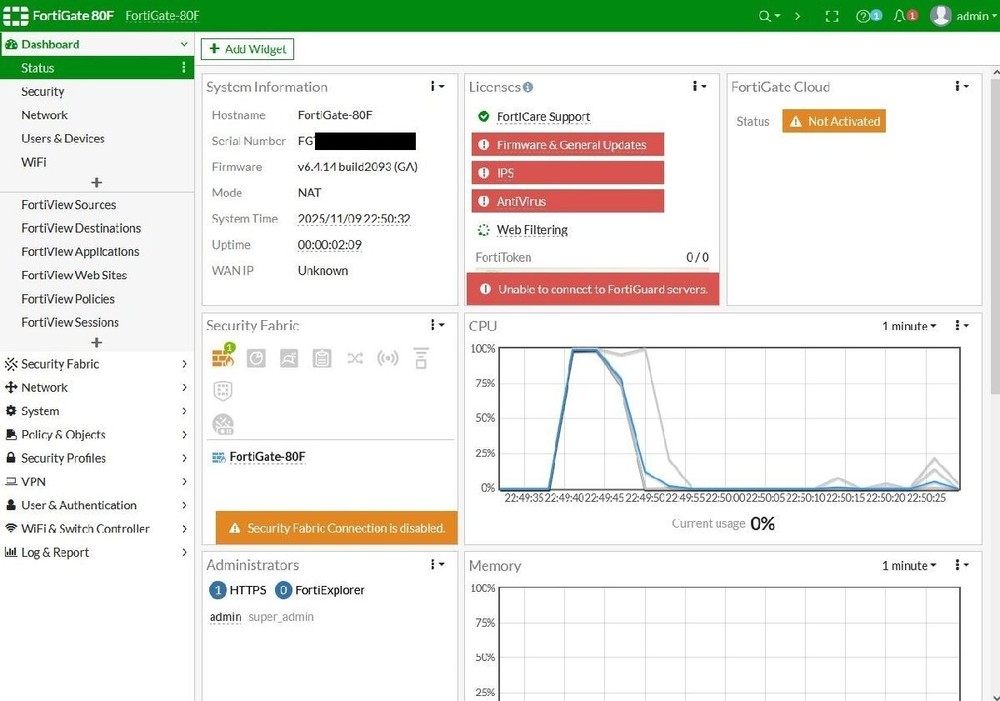This screenshot has width=1000, height=701.
Task: Click the HTTPS administrator count badge
Action: coord(217,590)
